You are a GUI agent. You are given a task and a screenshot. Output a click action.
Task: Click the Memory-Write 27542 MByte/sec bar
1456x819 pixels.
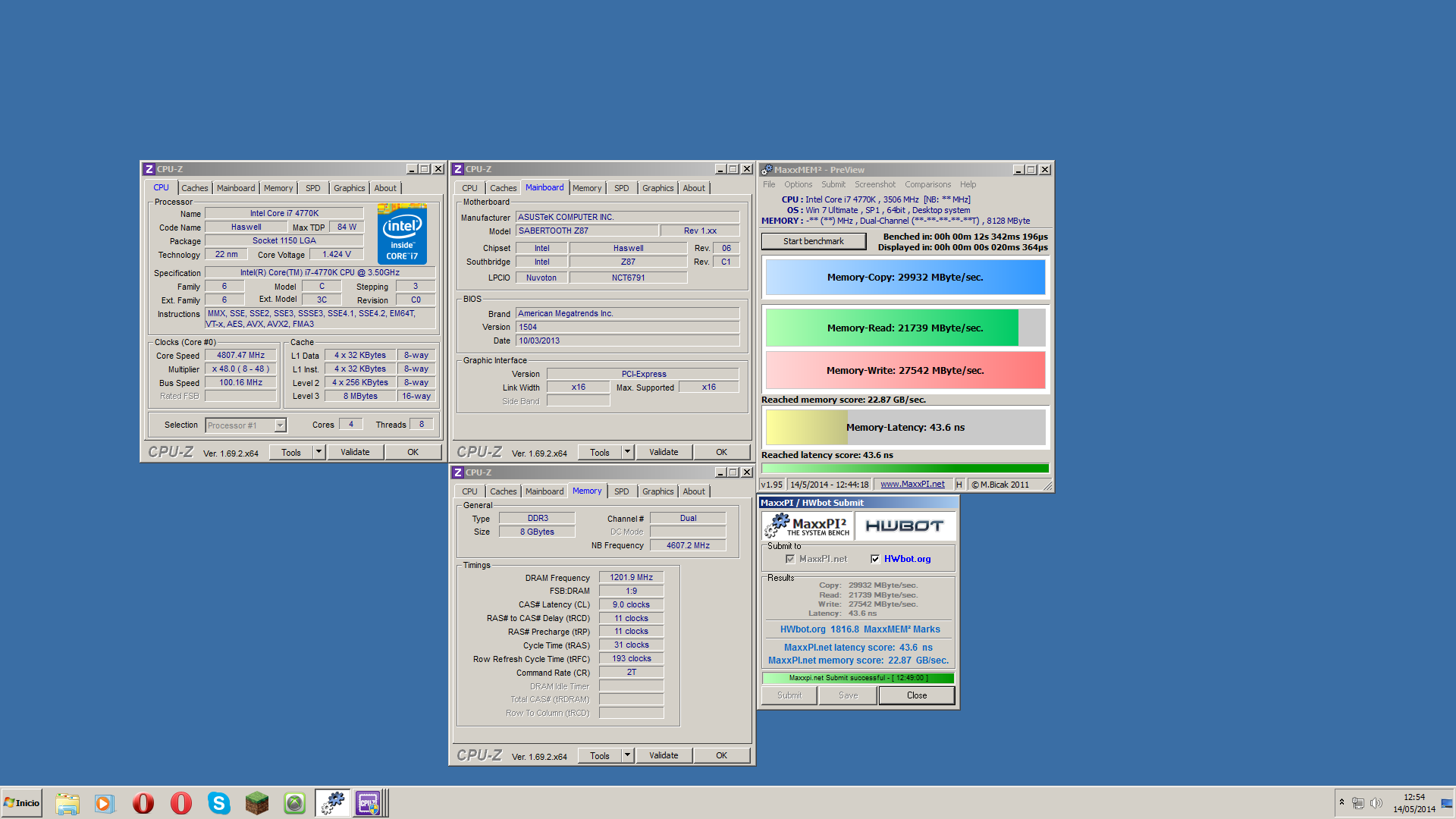[x=905, y=370]
